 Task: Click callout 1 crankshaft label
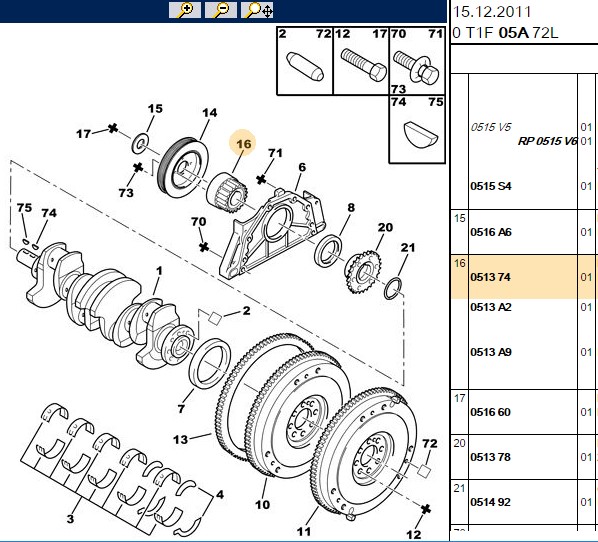[159, 271]
